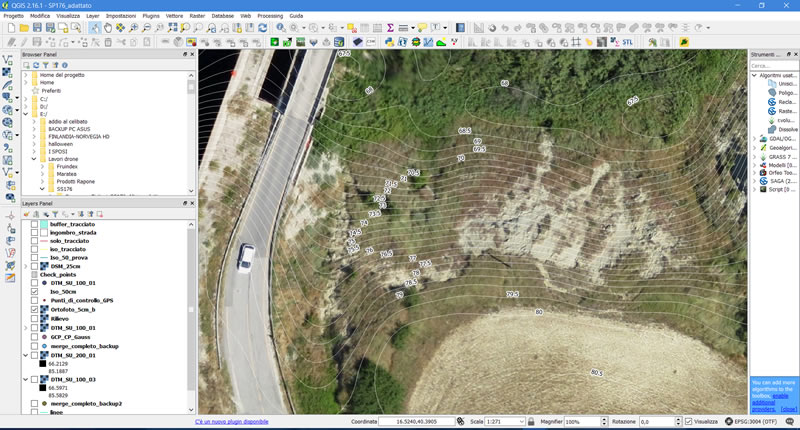Click the cyan swatch of buffer_tracciato
Image resolution: width=800 pixels, height=430 pixels.
44,224
